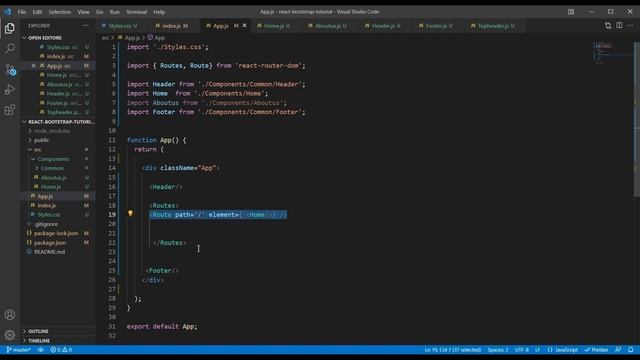Viewport: 640px width, 360px height.
Task: Open the File menu
Action: [x=22, y=12]
